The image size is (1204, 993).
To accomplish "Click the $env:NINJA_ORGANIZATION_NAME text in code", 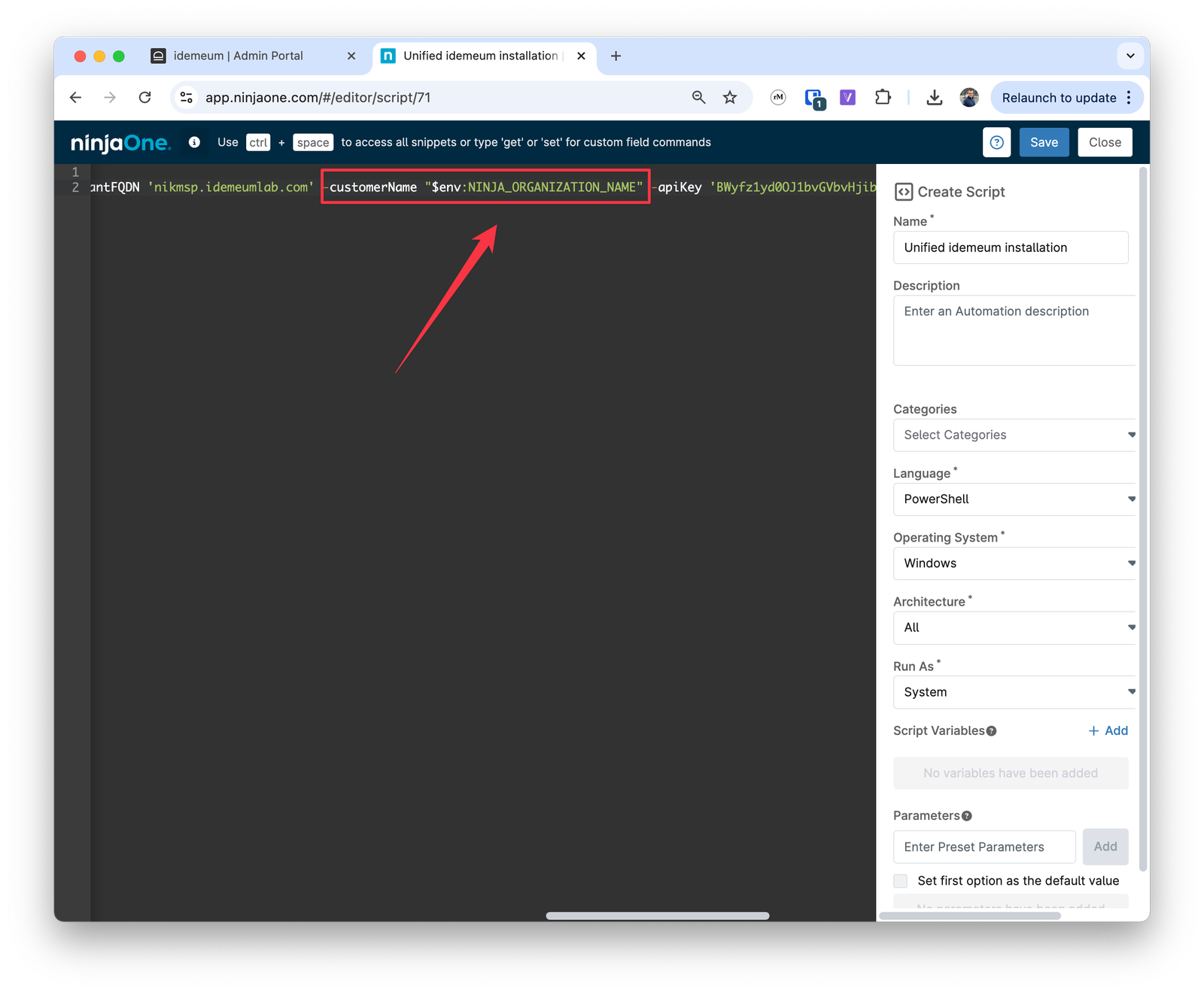I will (x=534, y=187).
